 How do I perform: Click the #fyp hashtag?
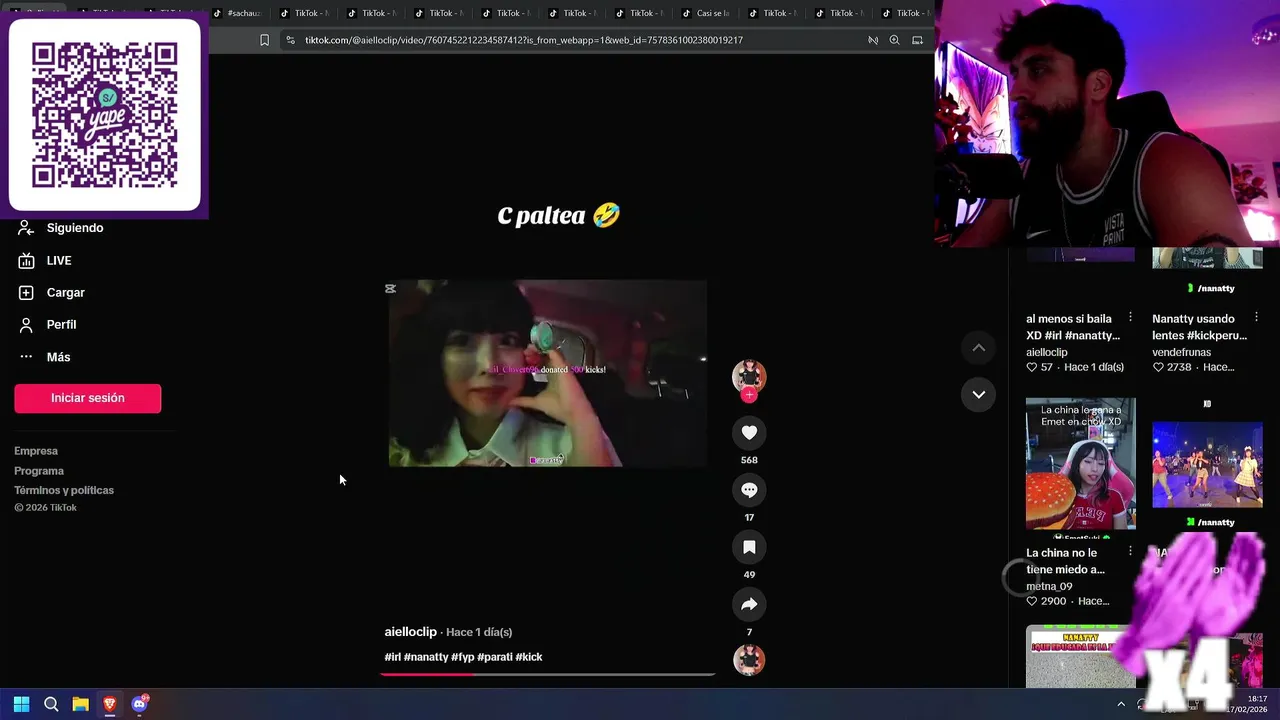[x=463, y=657]
